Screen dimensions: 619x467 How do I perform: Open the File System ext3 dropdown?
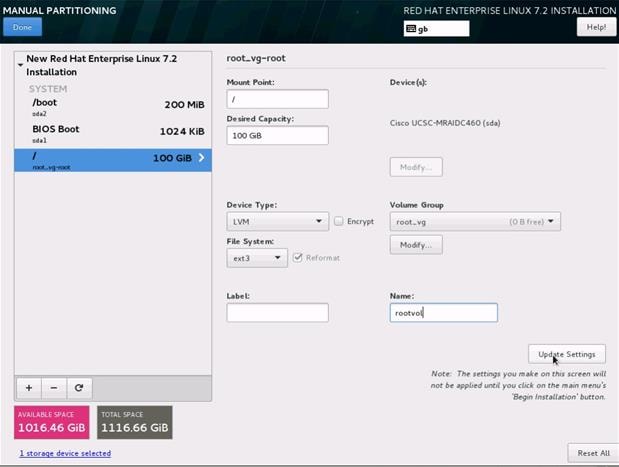pos(257,258)
